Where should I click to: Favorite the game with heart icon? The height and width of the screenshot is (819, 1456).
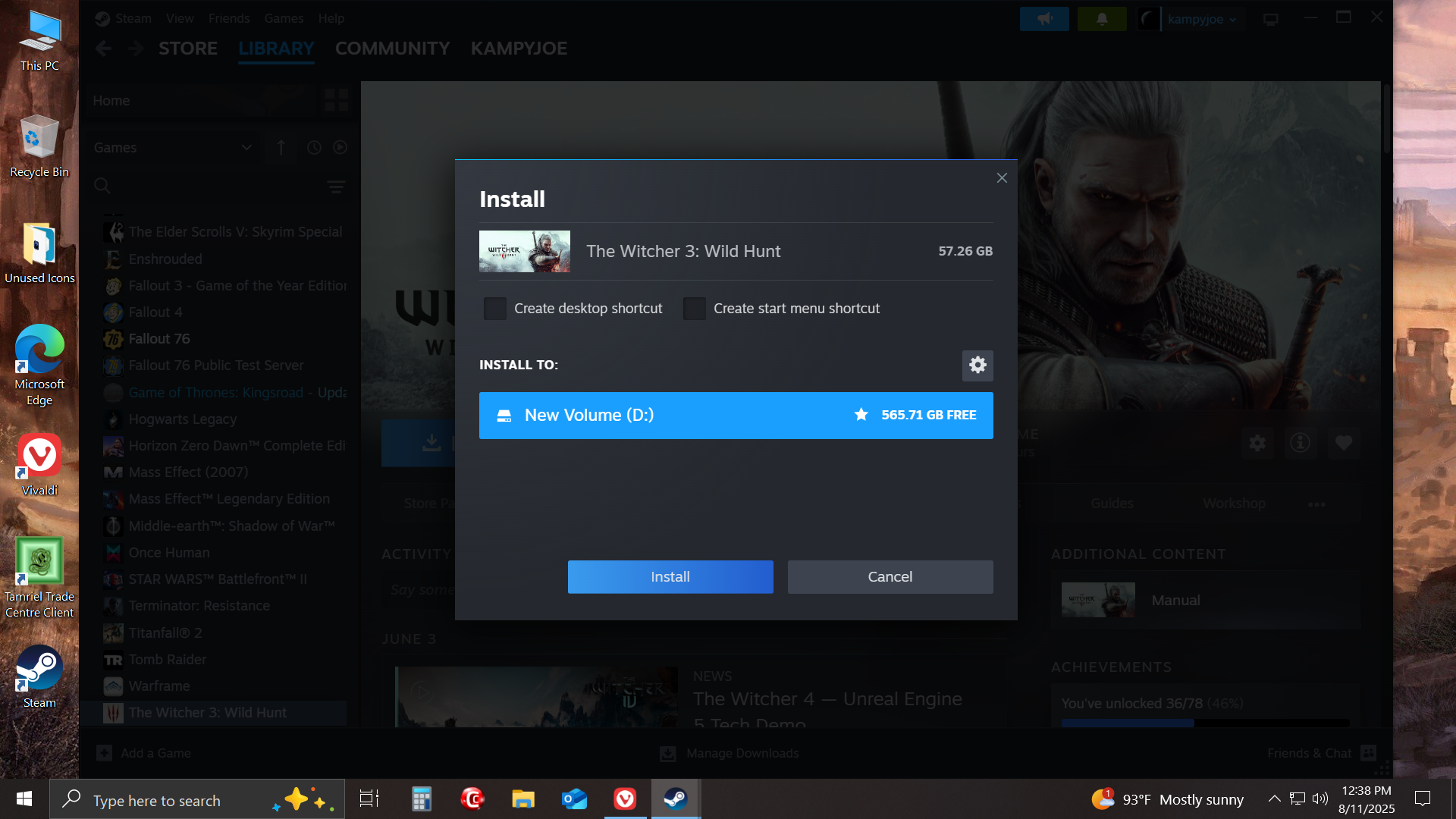pyautogui.click(x=1344, y=443)
